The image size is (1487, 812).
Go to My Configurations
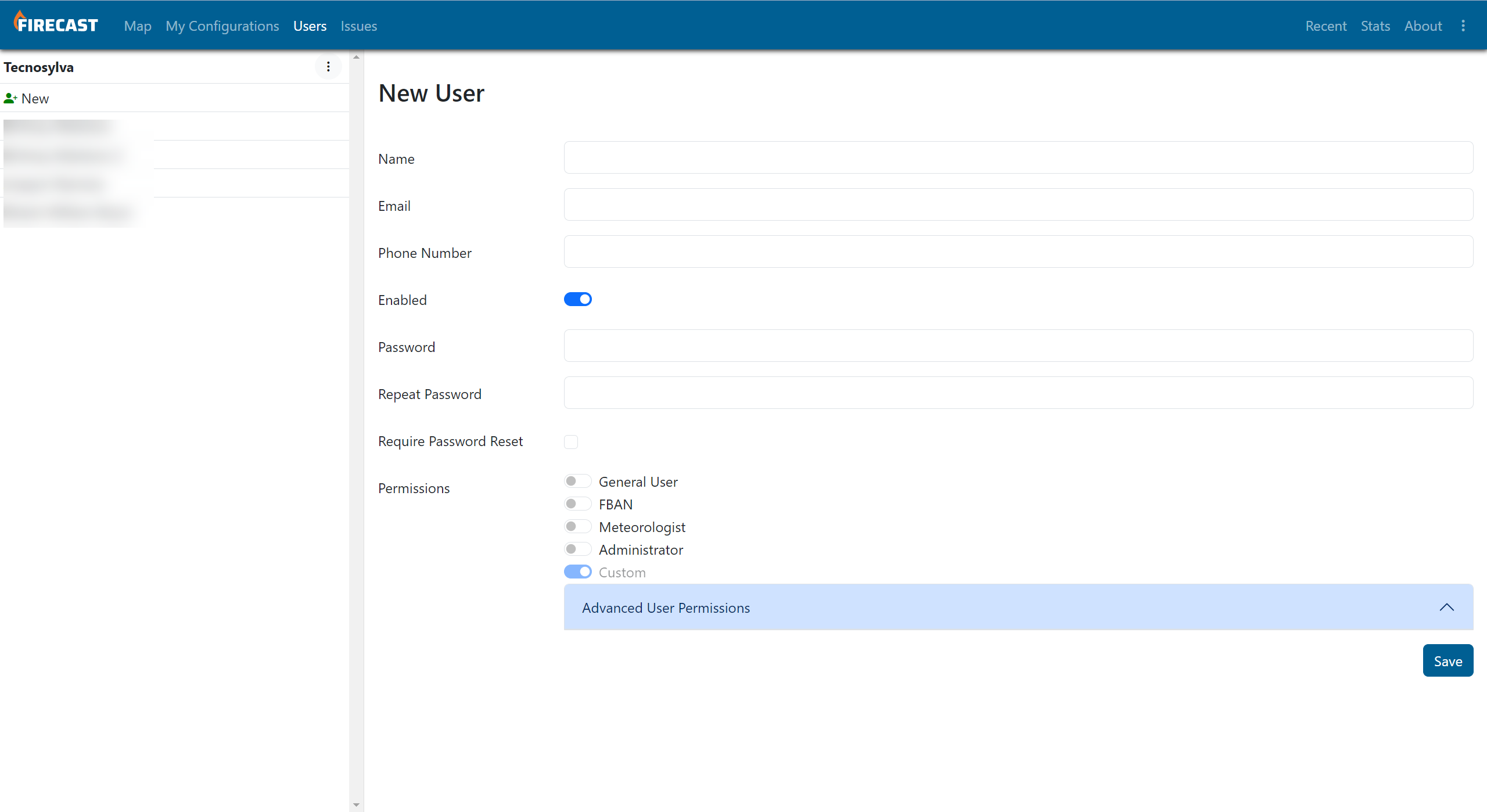click(222, 26)
